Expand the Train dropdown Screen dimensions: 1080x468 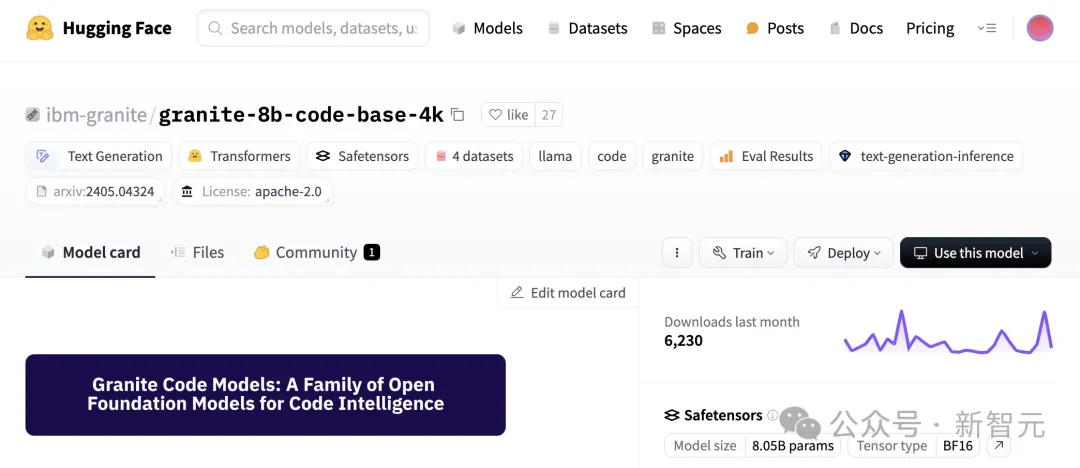coord(743,253)
